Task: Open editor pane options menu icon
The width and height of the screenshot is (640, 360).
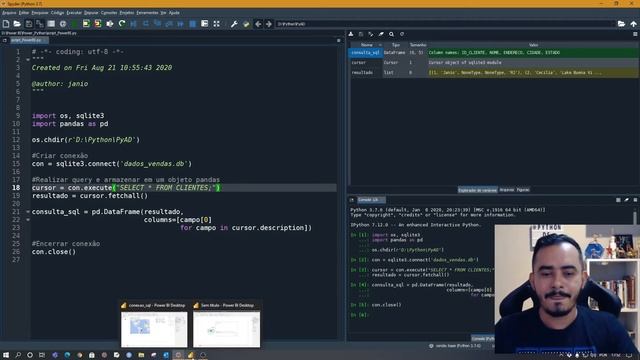Action: 339,40
